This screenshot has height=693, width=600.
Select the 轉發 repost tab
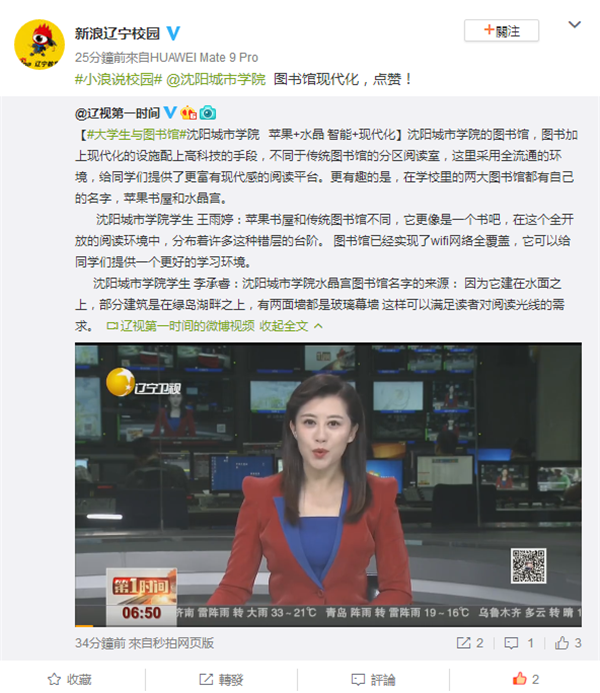[x=221, y=679]
